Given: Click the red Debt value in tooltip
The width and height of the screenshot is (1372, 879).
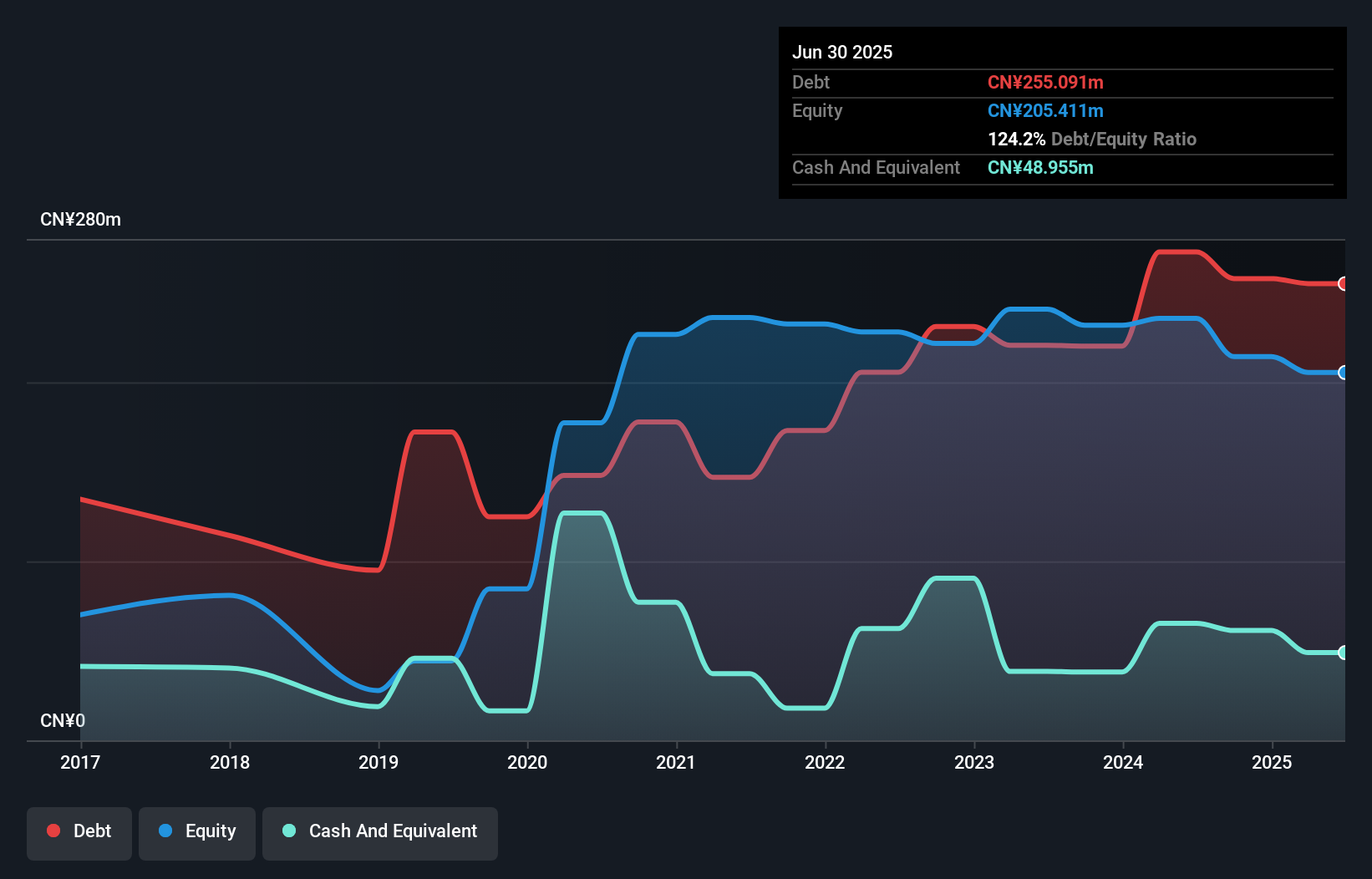Looking at the screenshot, I should pos(1045,82).
